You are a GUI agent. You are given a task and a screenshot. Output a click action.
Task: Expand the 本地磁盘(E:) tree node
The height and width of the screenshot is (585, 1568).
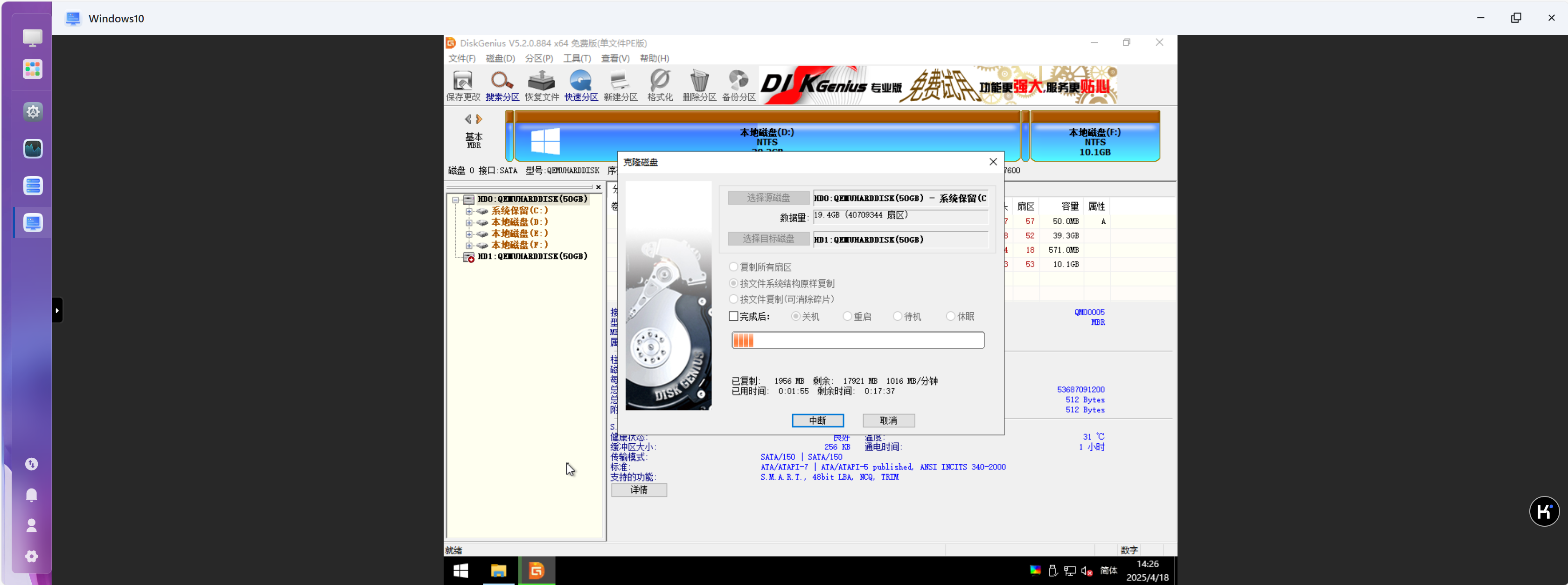[x=469, y=234]
